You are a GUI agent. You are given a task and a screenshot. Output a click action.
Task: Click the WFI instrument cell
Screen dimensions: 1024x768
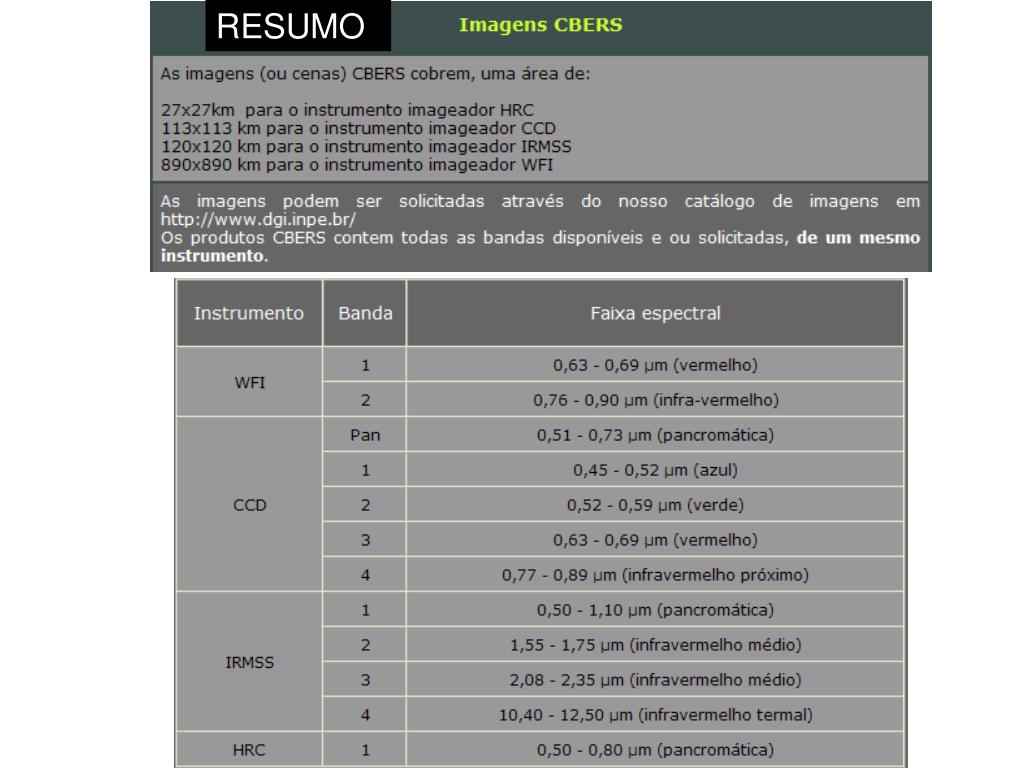point(249,382)
